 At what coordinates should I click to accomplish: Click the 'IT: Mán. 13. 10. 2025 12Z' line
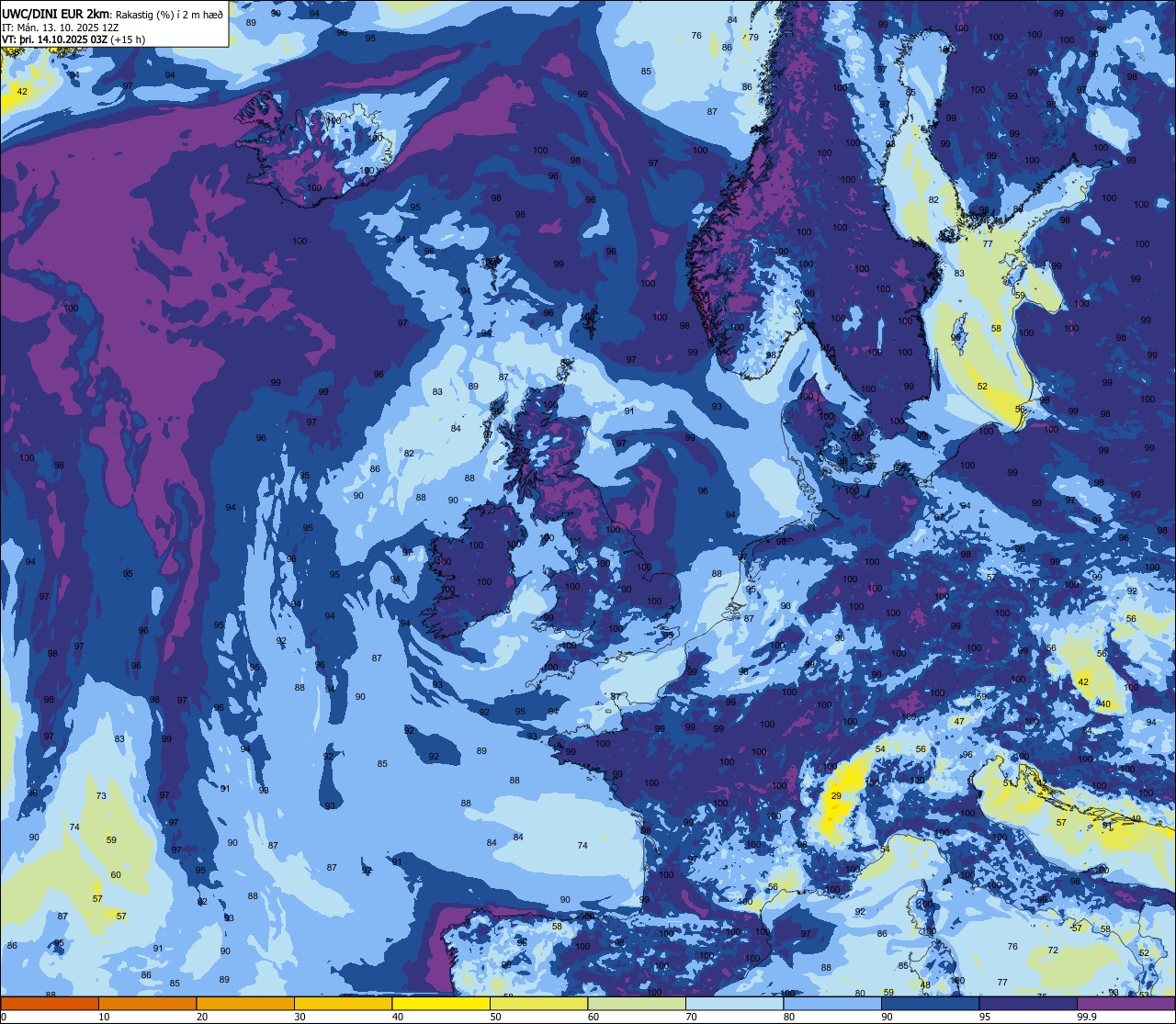tap(60, 28)
